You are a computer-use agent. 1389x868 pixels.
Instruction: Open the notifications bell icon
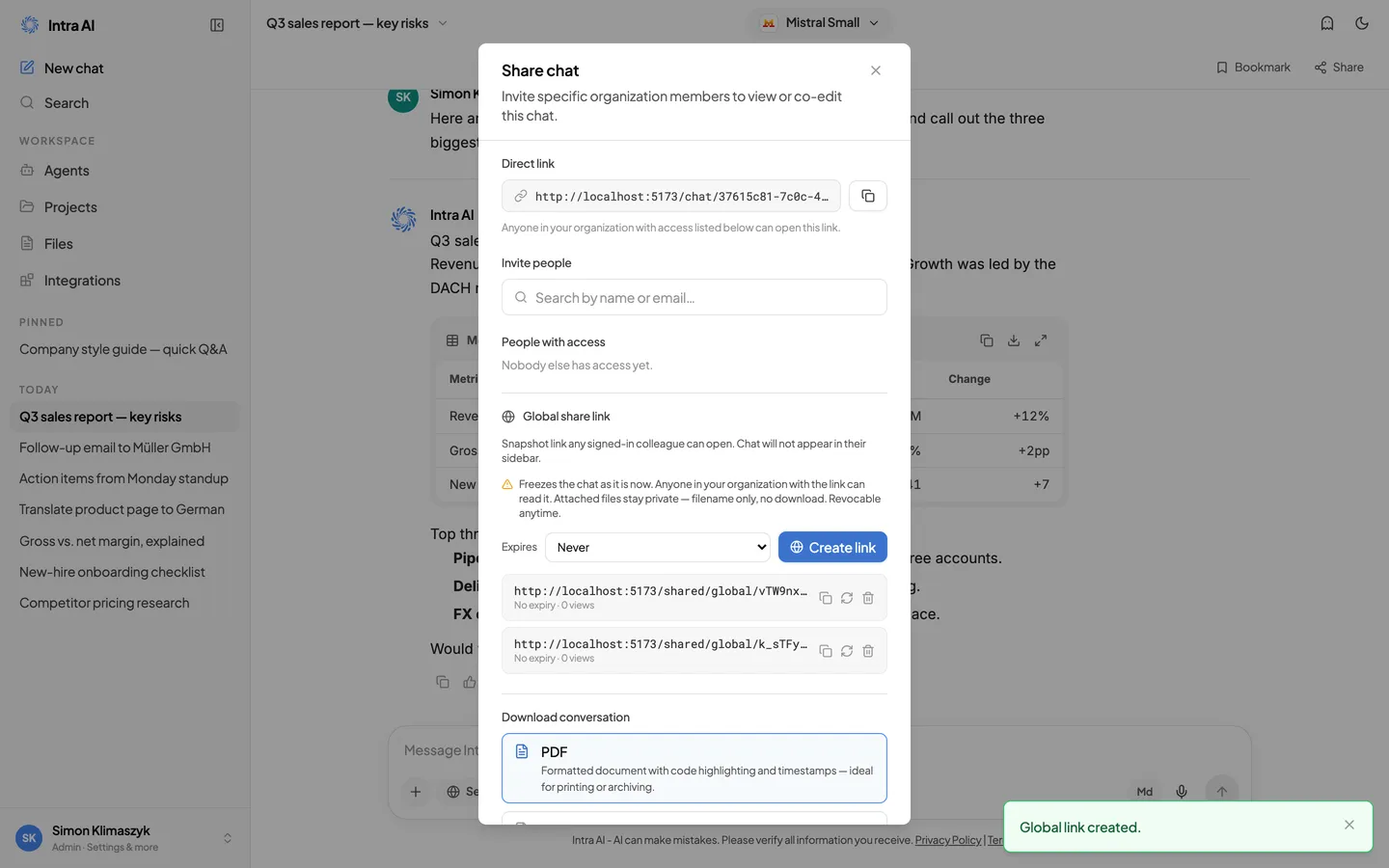(x=1327, y=23)
